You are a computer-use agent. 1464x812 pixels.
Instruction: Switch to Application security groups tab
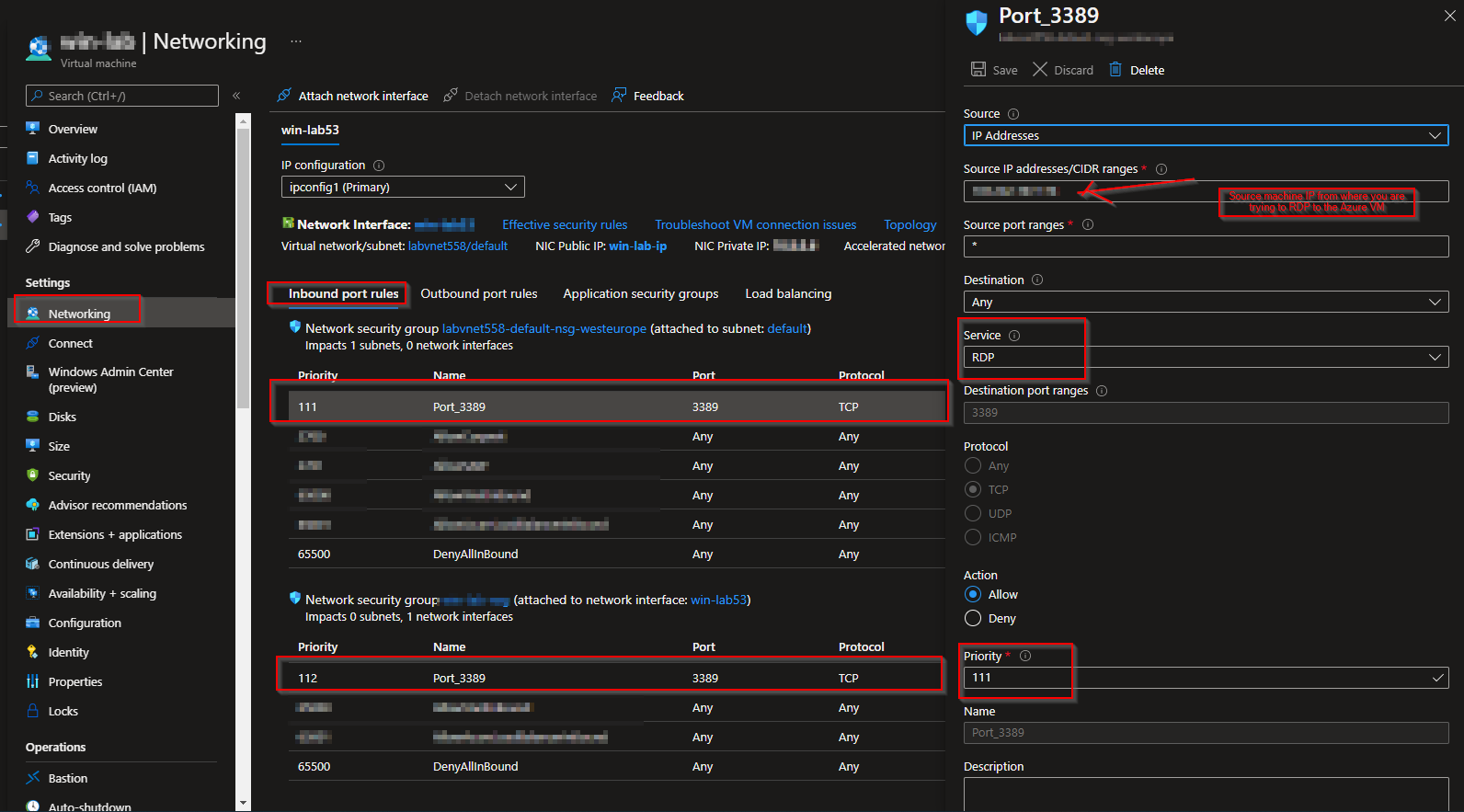641,293
